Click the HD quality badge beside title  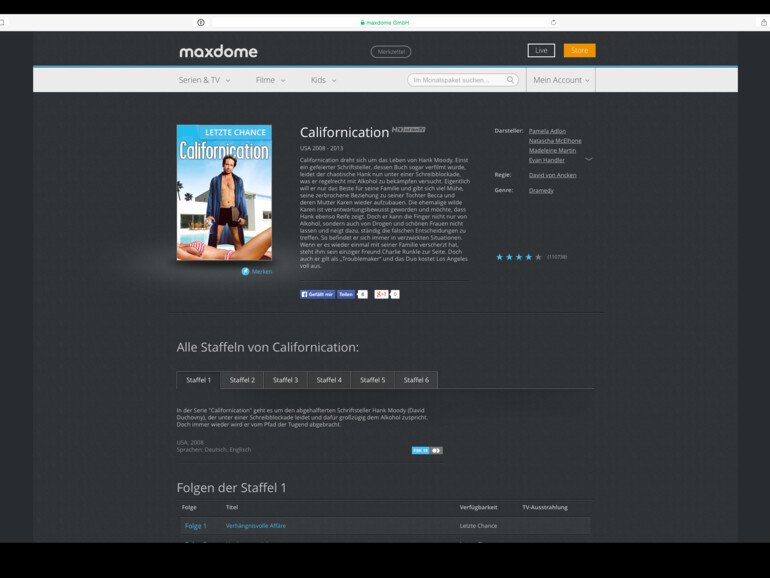(x=409, y=130)
